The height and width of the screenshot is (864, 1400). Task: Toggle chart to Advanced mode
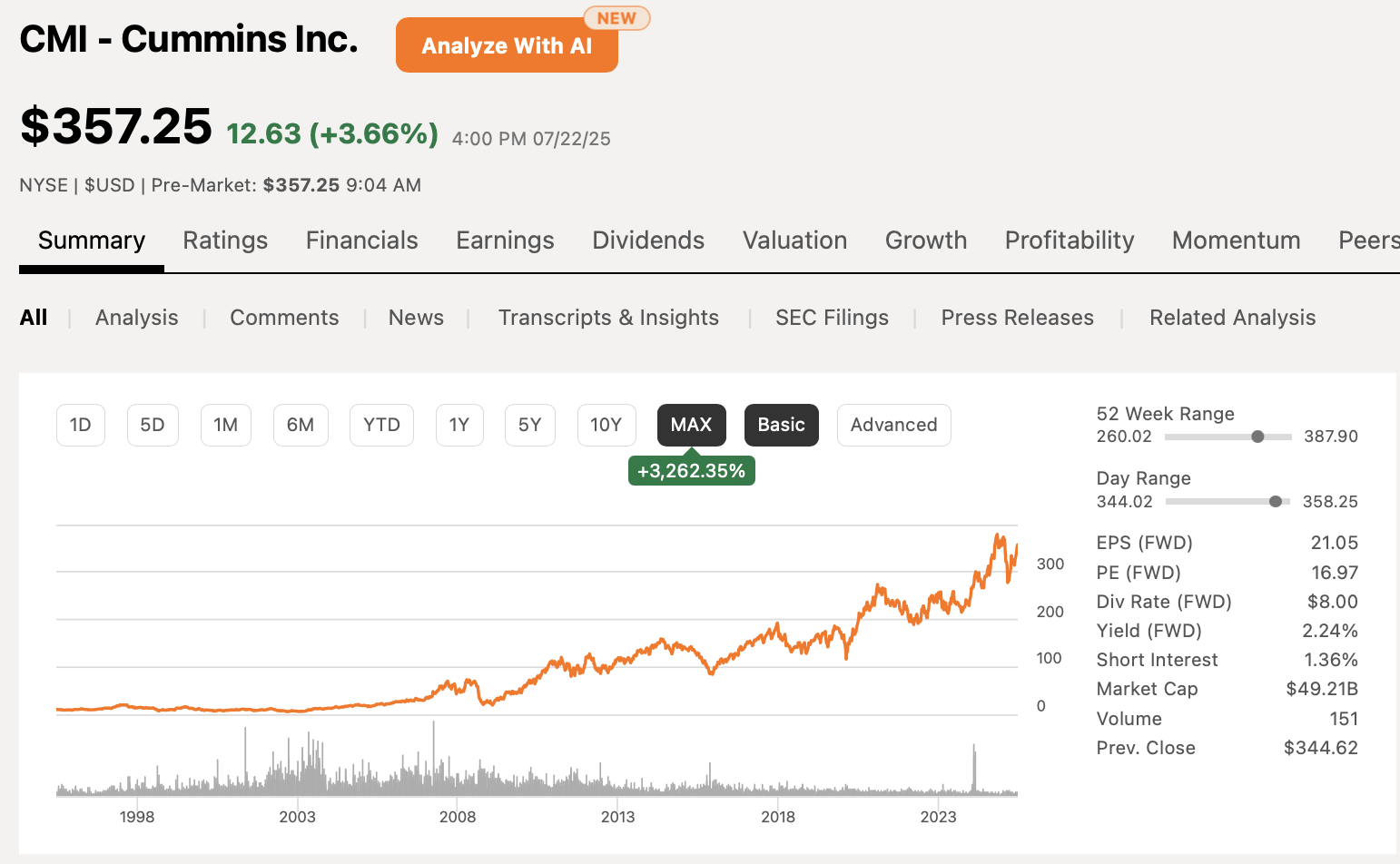893,424
